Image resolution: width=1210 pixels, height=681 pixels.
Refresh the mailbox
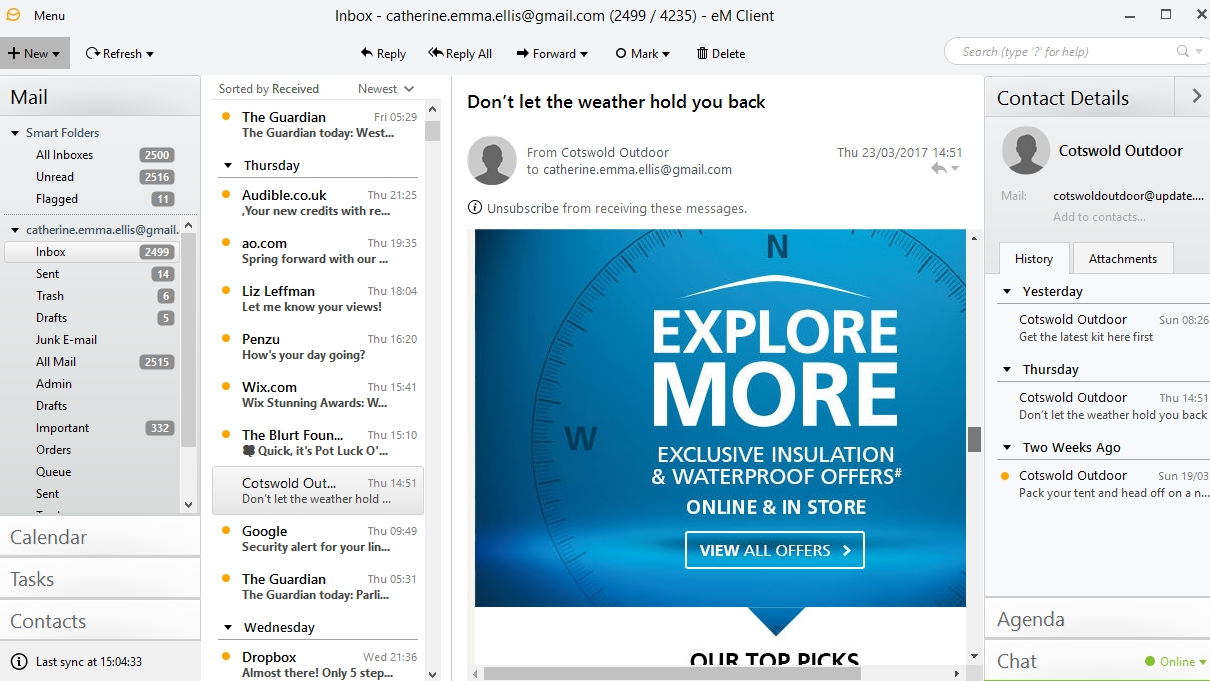[114, 53]
